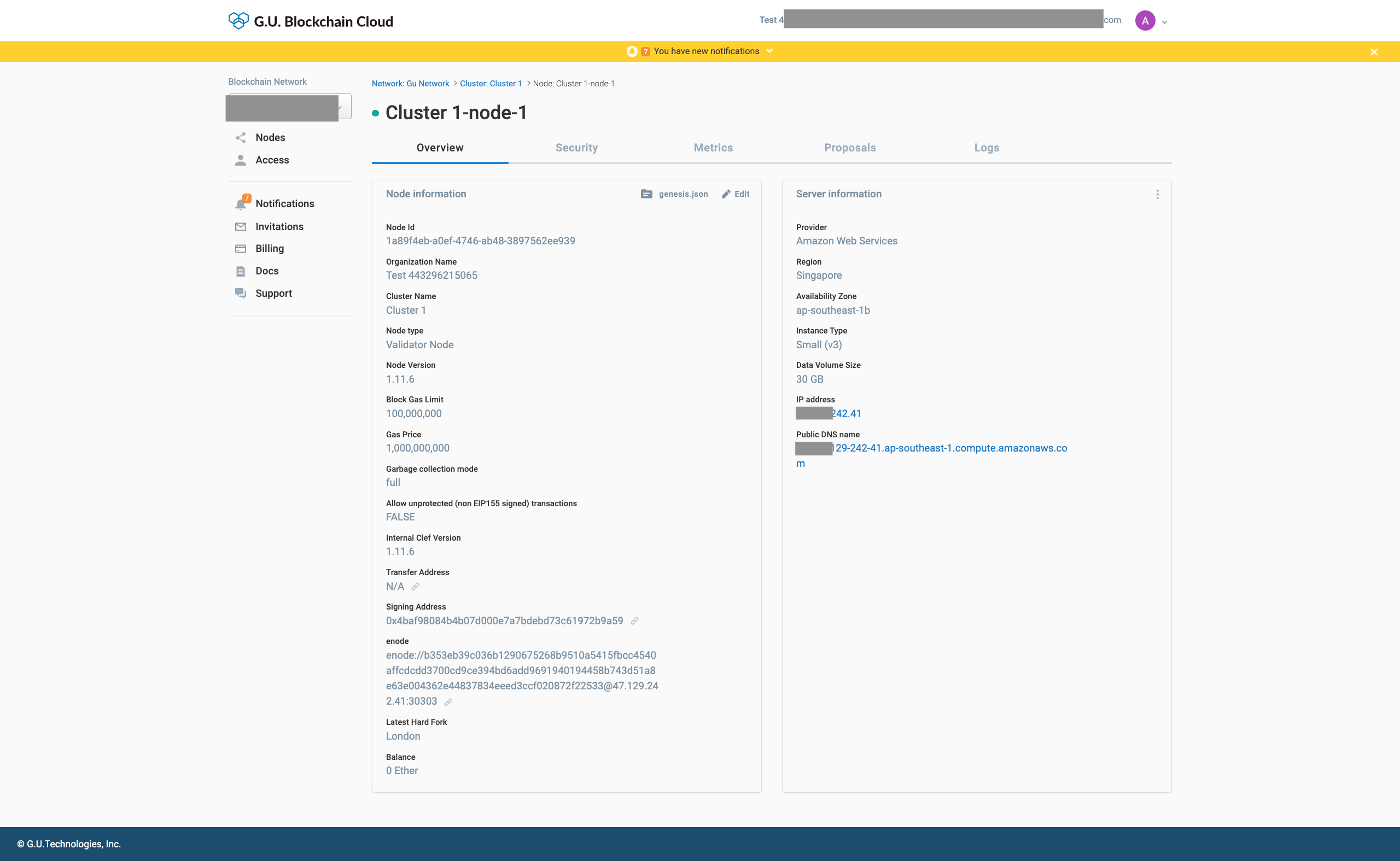1400x861 pixels.
Task: Switch to the Logs tab
Action: tap(987, 148)
